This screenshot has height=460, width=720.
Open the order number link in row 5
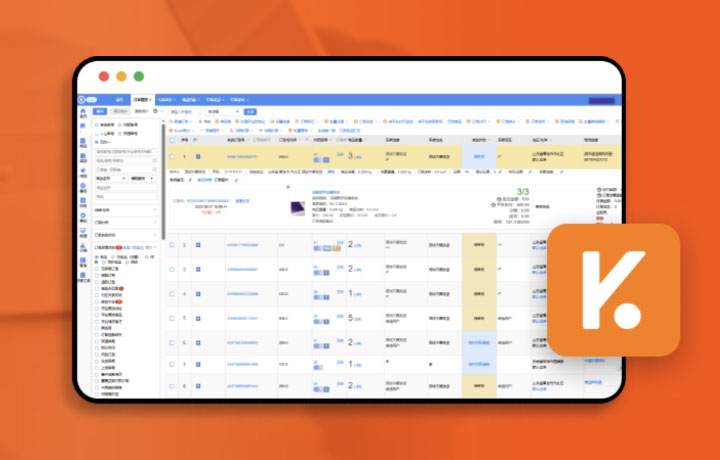point(242,318)
